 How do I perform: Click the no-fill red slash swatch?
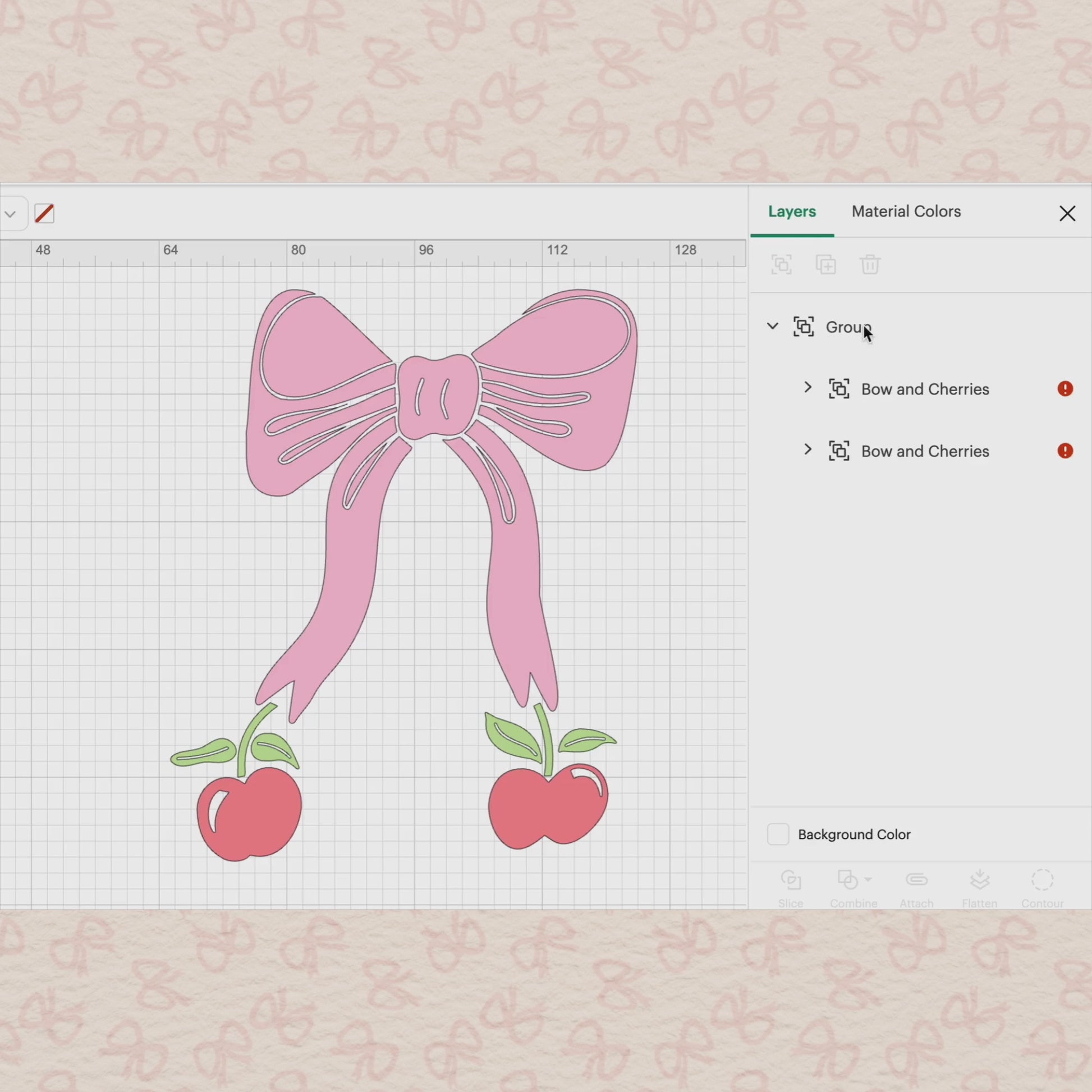(44, 214)
